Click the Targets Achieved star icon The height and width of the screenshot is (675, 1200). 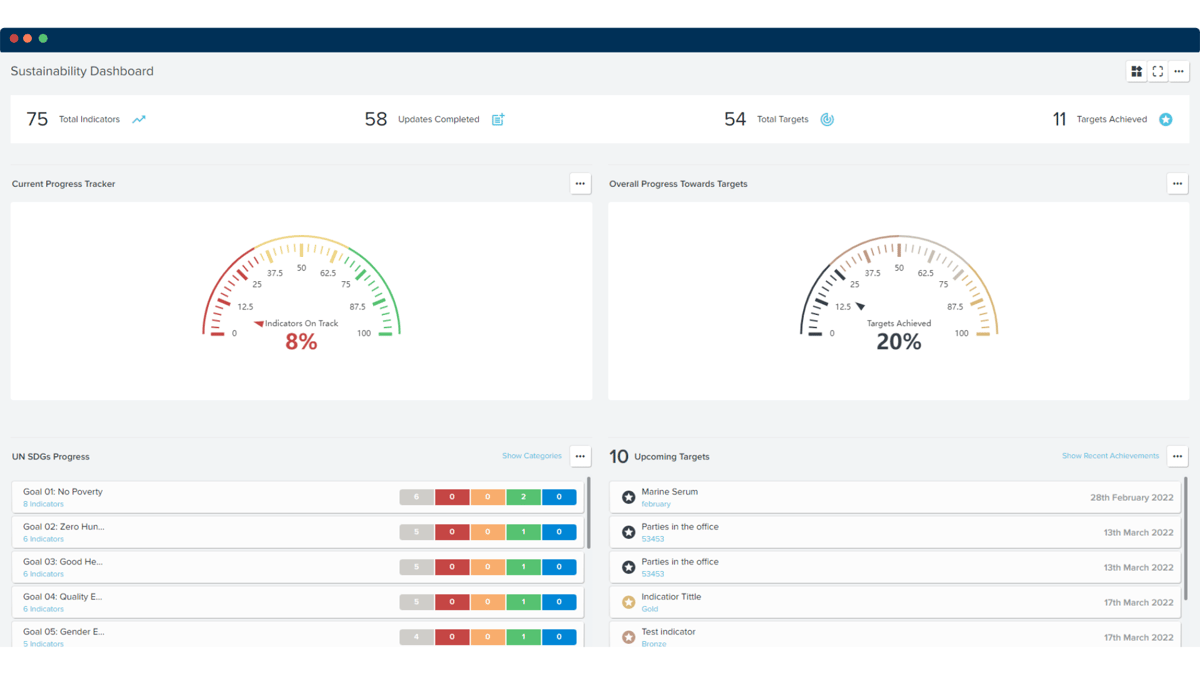coord(1166,119)
